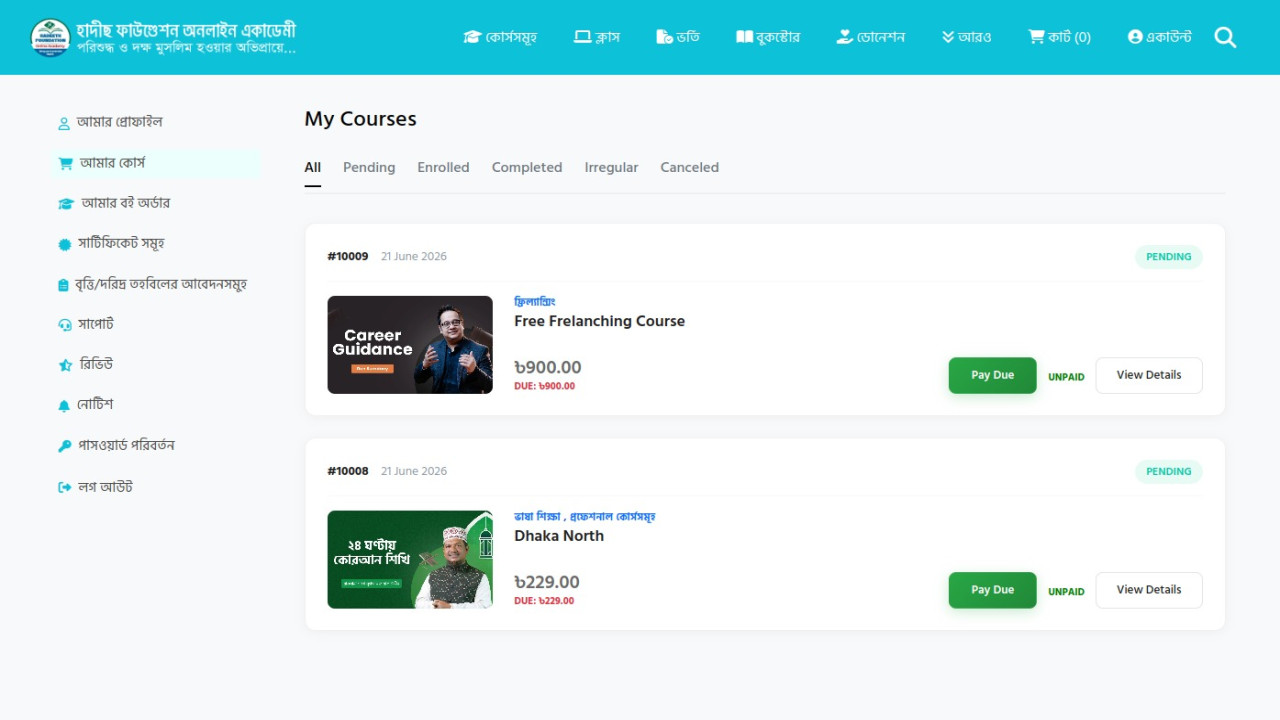Screen dimensions: 1280x720
Task: Click the badge icon beside সার্টিফিকেট সমূহ
Action: pos(65,244)
